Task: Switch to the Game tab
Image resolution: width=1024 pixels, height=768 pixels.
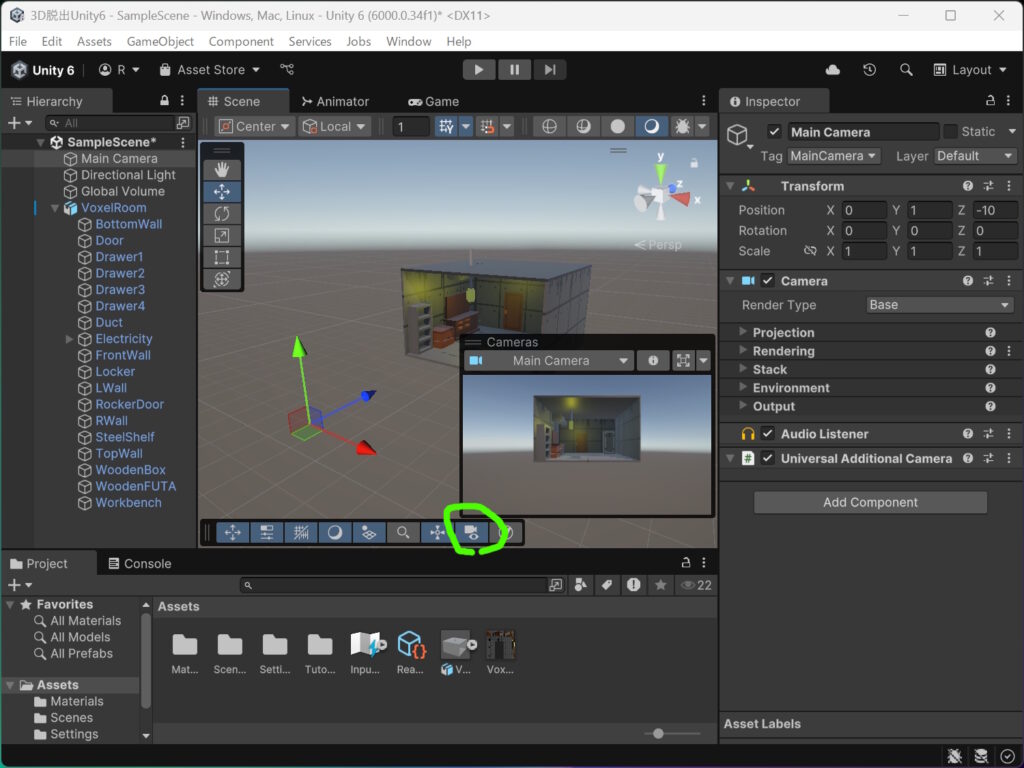Action: [434, 102]
